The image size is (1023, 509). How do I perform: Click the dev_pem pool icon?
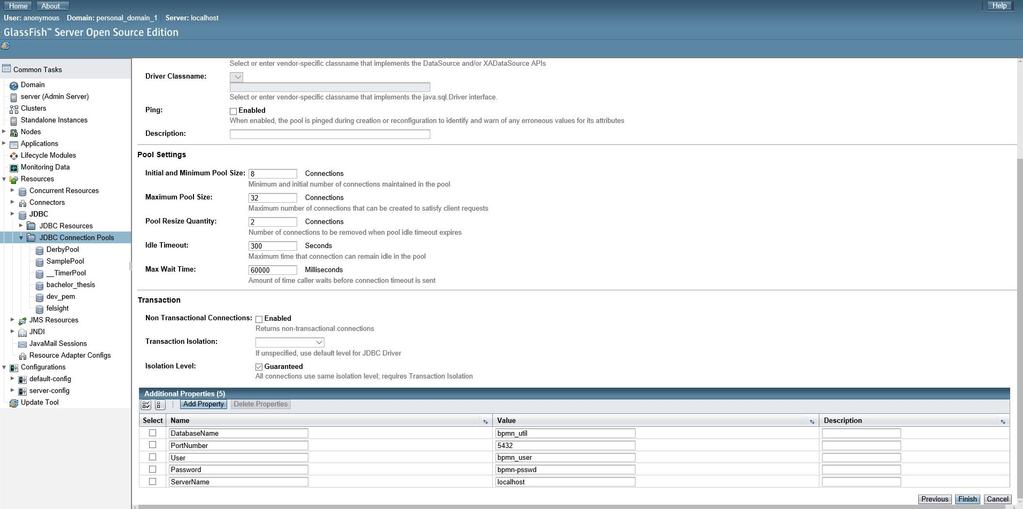(x=40, y=296)
